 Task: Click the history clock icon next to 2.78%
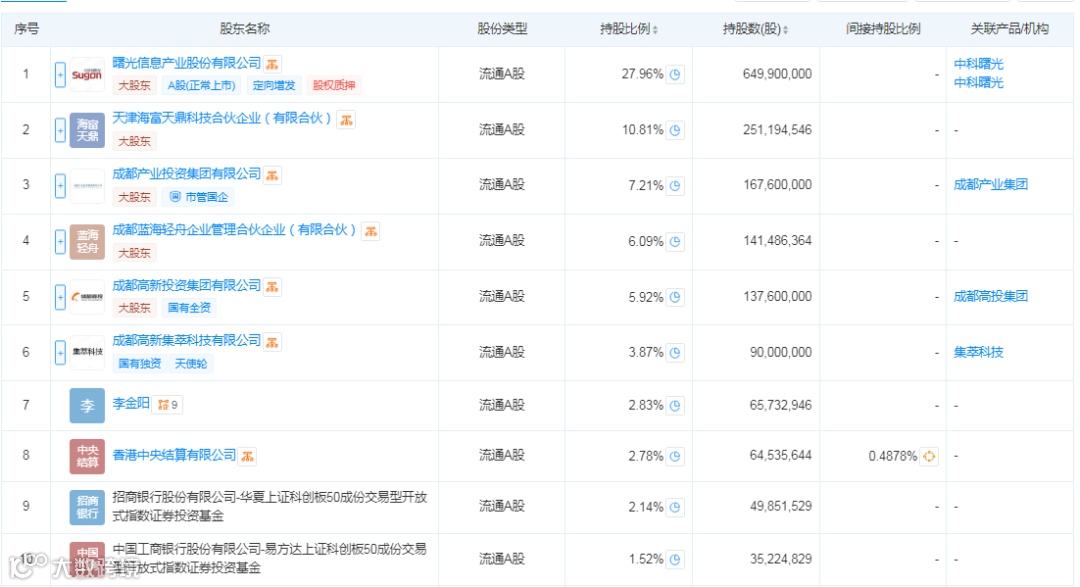click(x=676, y=456)
